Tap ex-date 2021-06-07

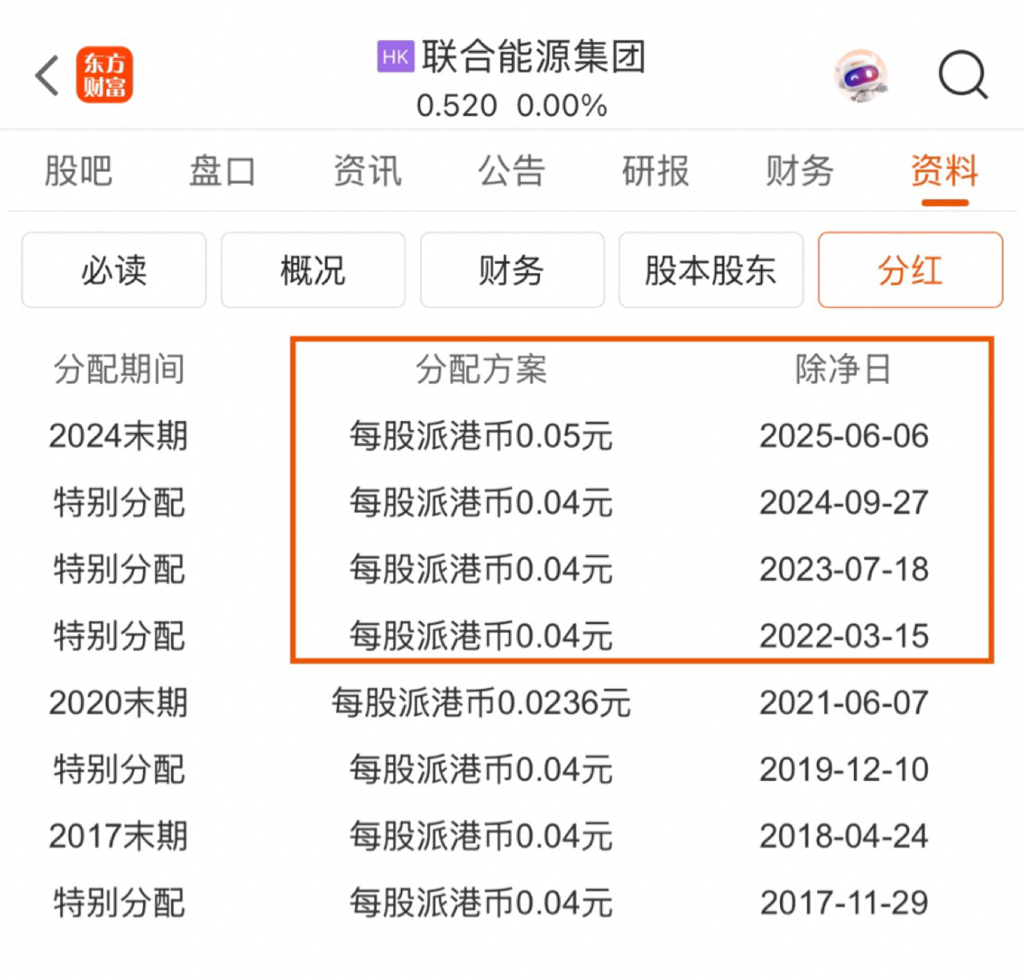tap(844, 703)
